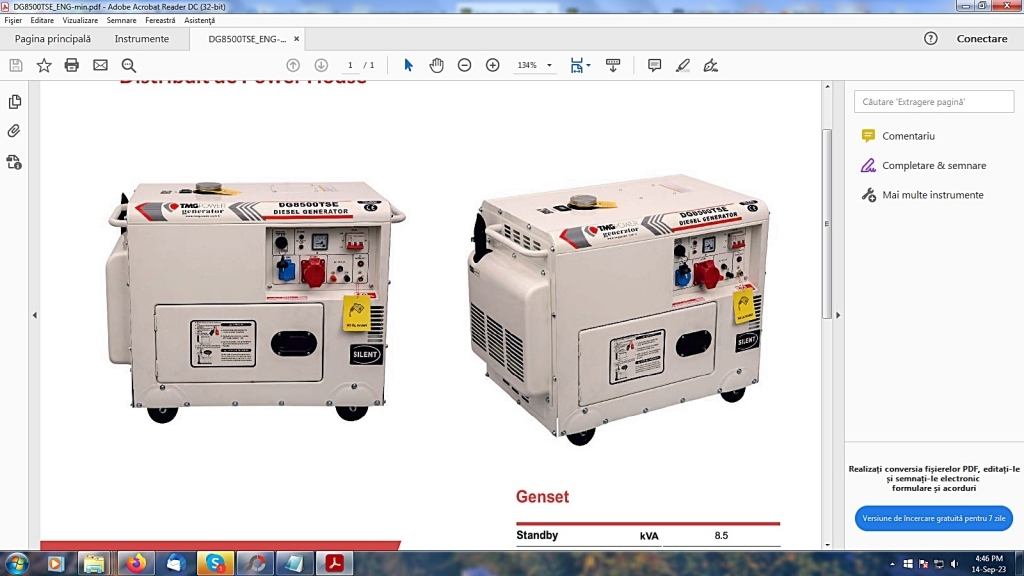Image resolution: width=1024 pixels, height=576 pixels.
Task: Open the Find text magnifier tool
Action: coord(129,65)
